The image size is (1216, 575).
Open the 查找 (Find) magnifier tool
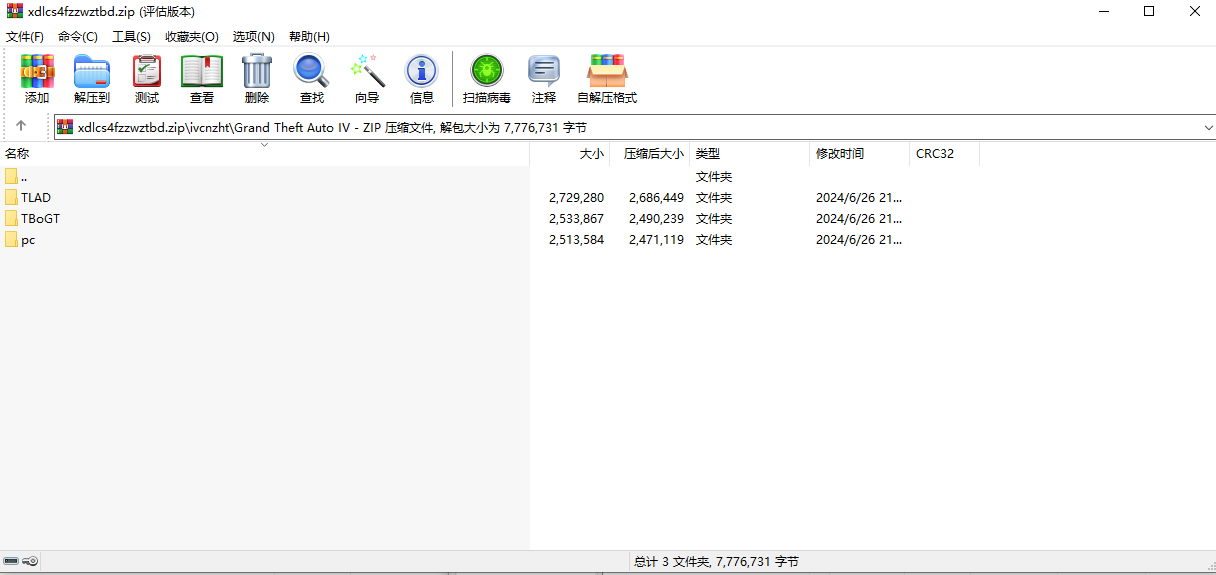312,79
